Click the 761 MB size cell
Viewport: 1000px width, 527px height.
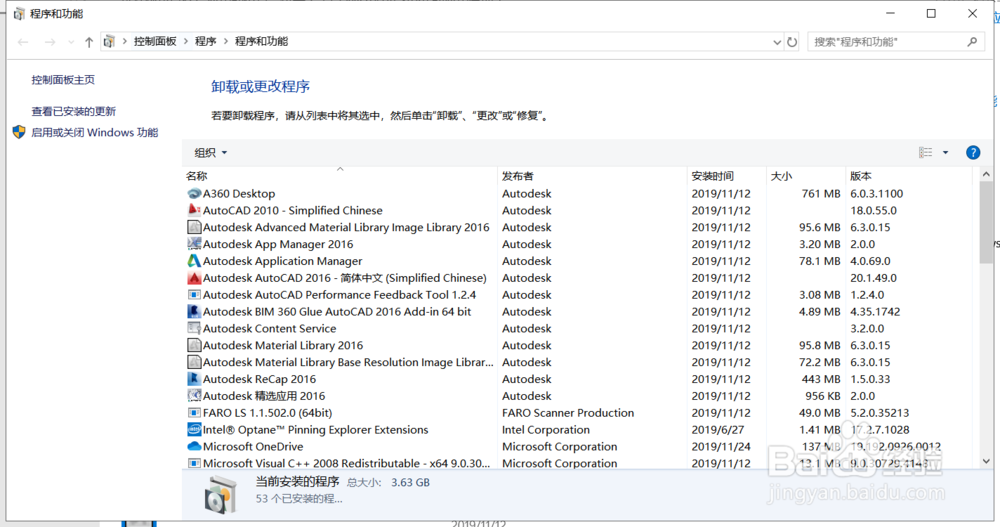click(821, 193)
